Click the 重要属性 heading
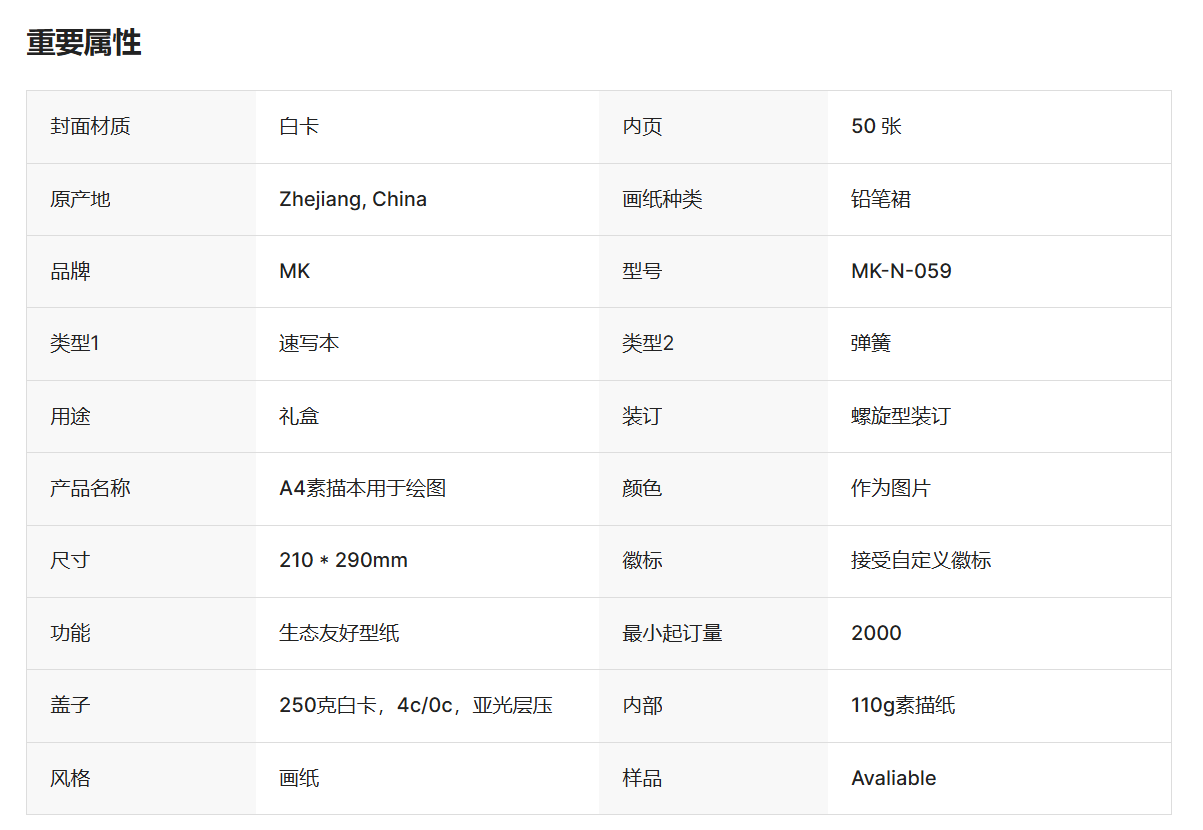 pos(84,43)
